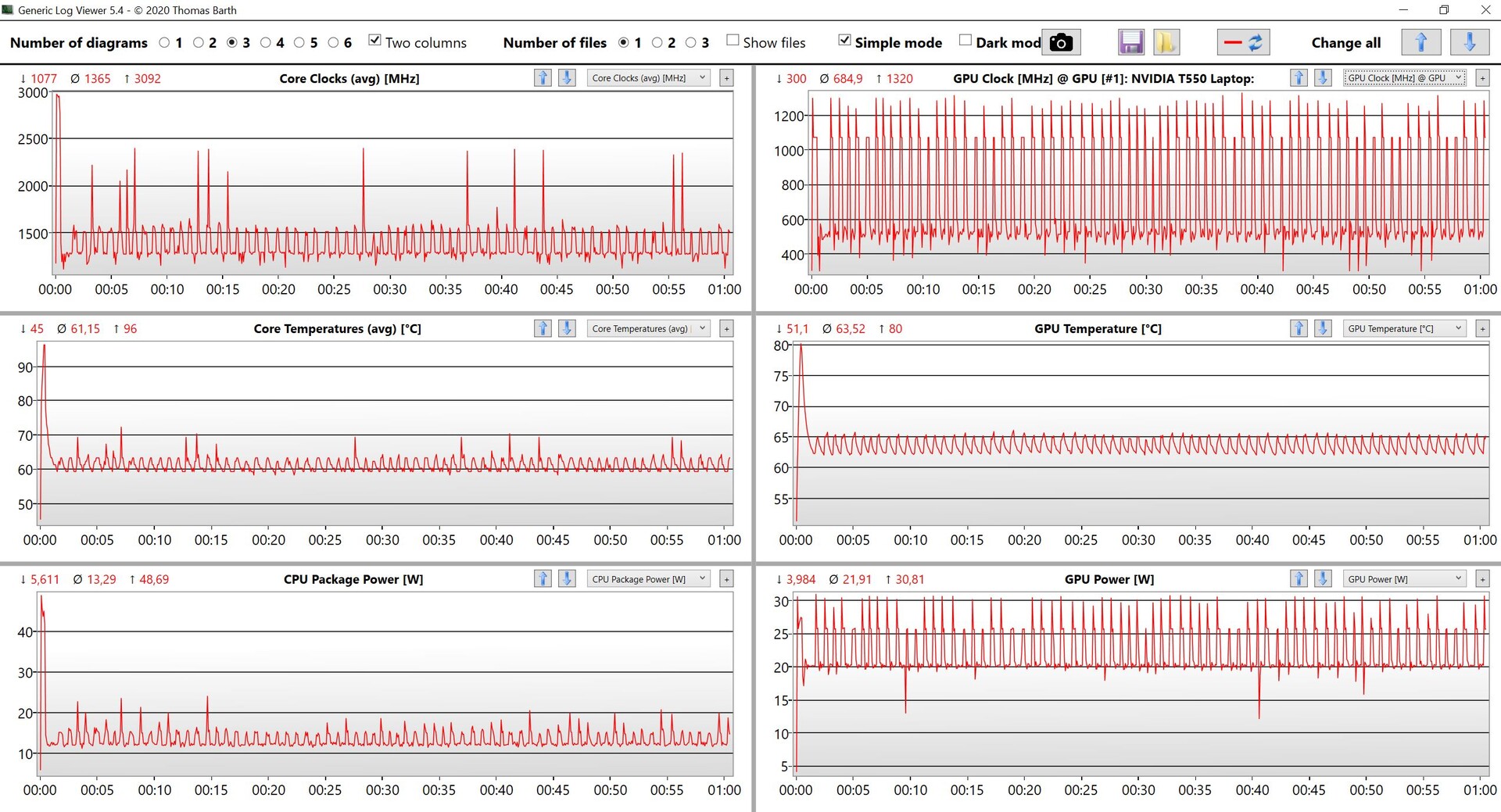
Task: Click down arrow for GPU Clock diagram
Action: [x=1323, y=77]
